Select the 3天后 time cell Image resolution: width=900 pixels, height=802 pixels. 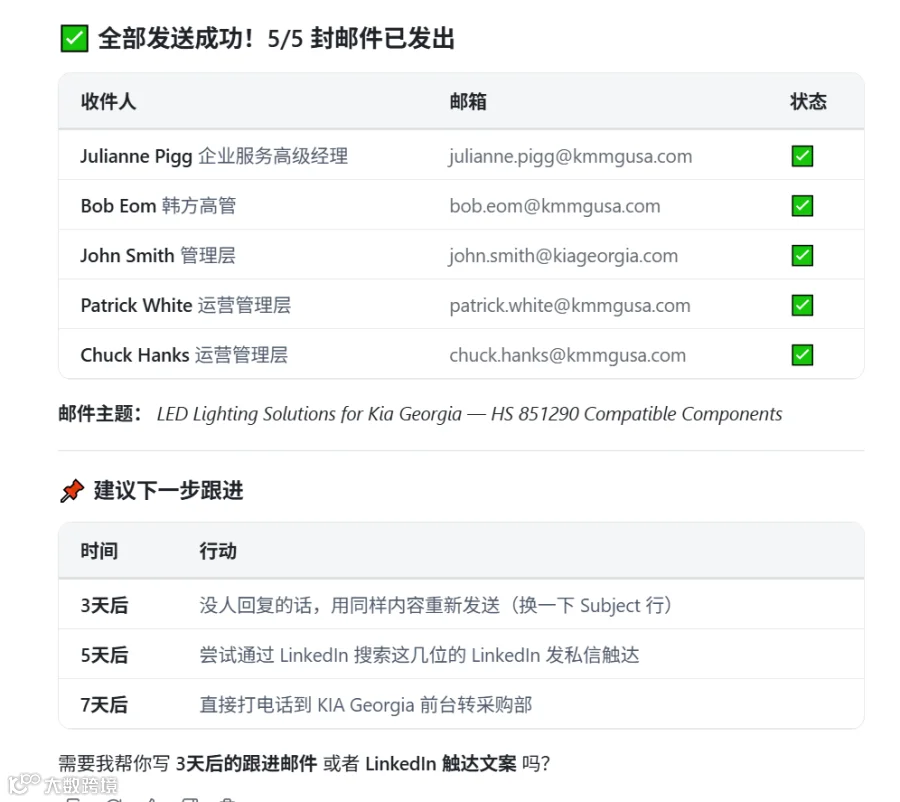[x=104, y=606]
